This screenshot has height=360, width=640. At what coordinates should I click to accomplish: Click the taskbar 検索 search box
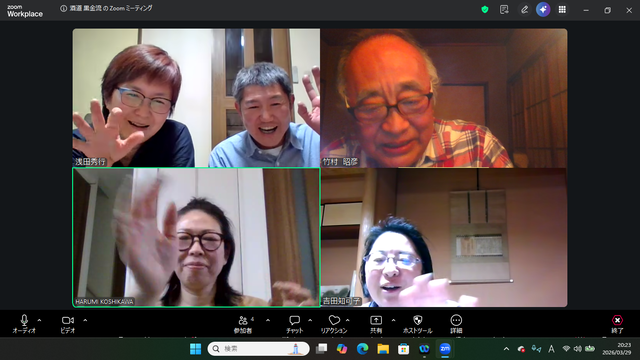pos(258,349)
